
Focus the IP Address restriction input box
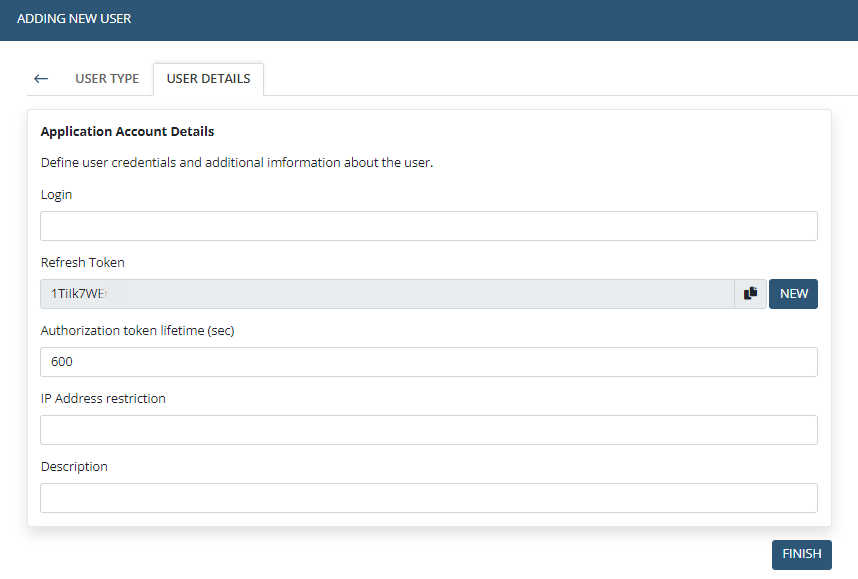[x=428, y=430]
